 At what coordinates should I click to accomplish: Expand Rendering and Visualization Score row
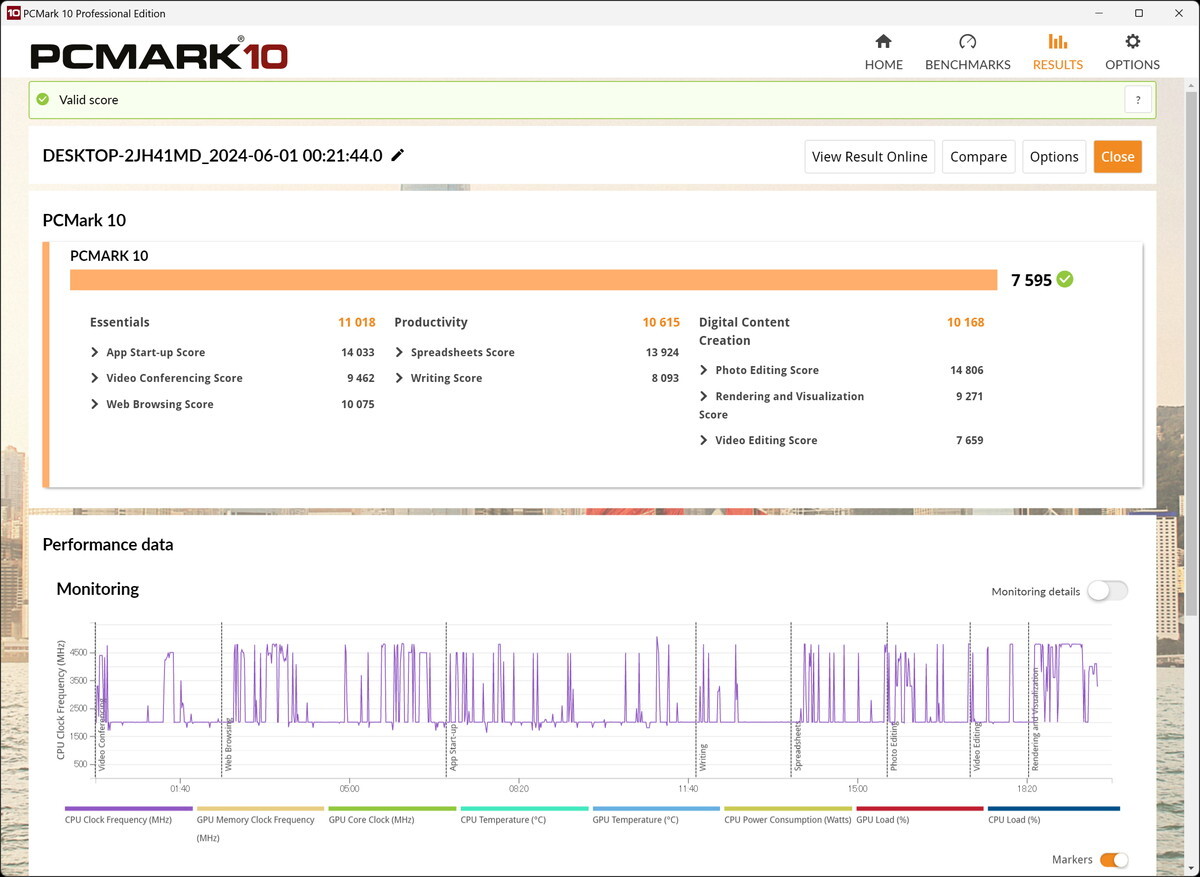pyautogui.click(x=704, y=396)
